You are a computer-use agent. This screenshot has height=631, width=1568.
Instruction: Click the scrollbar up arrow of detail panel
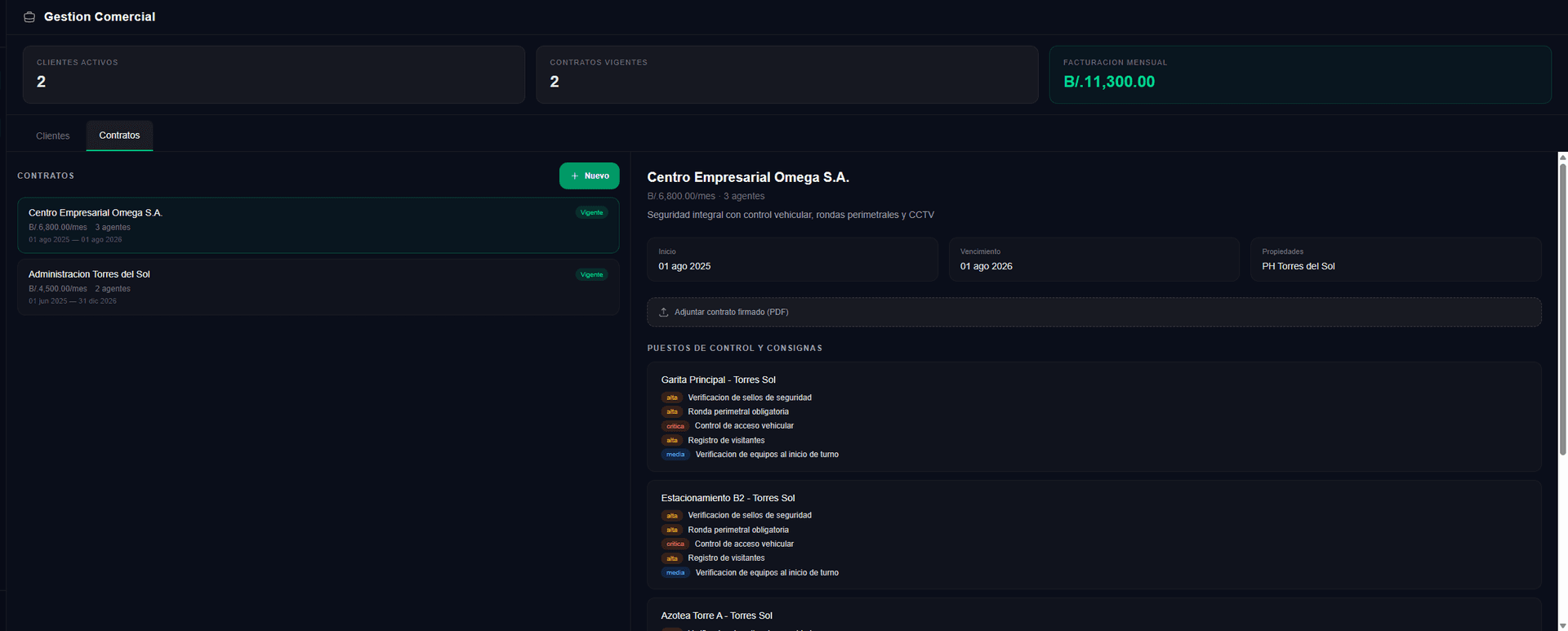[1562, 157]
